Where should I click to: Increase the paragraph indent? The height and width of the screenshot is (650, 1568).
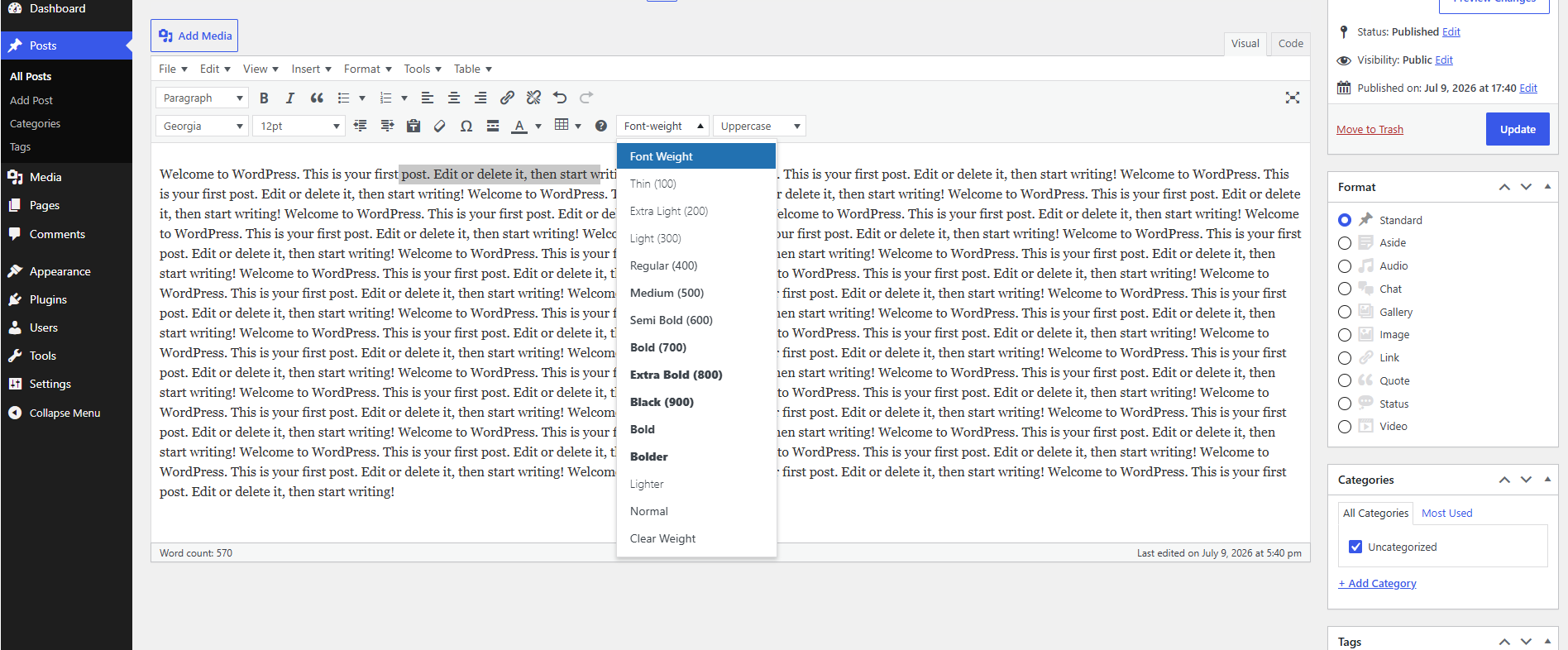click(x=387, y=126)
